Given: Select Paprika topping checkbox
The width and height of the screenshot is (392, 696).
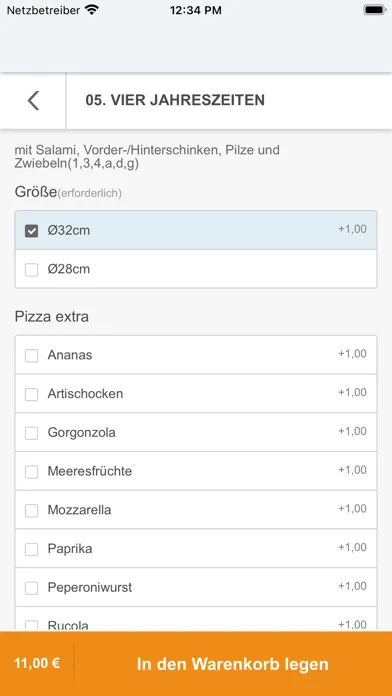Looking at the screenshot, I should tap(31, 549).
